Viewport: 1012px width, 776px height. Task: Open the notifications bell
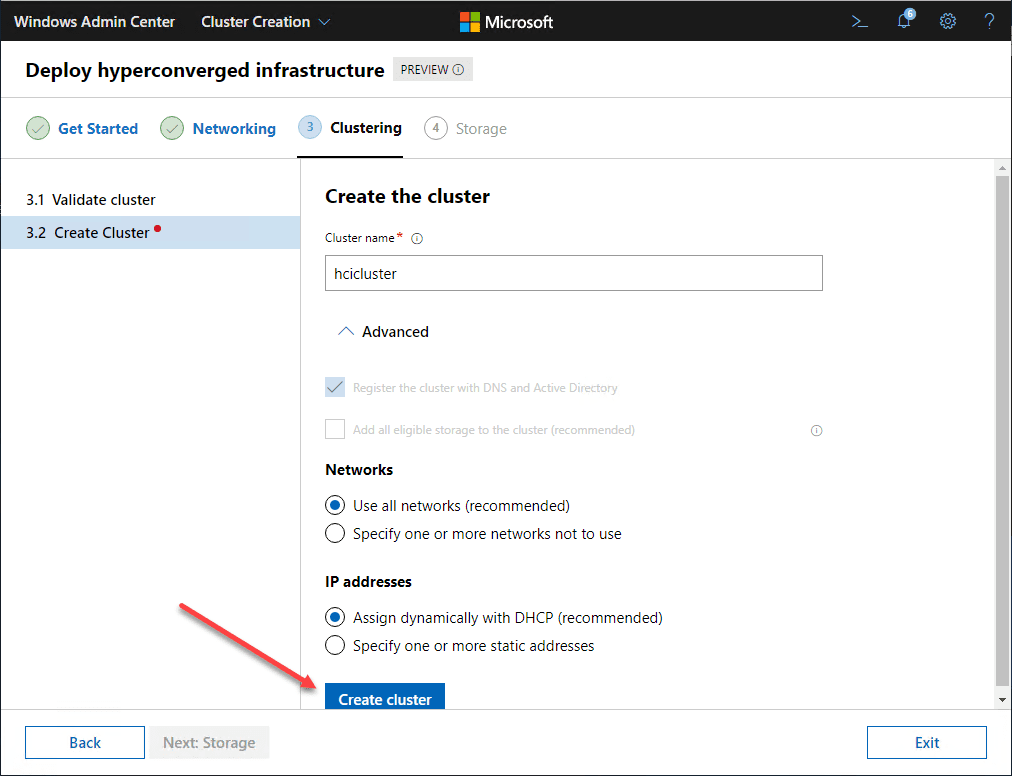point(903,21)
